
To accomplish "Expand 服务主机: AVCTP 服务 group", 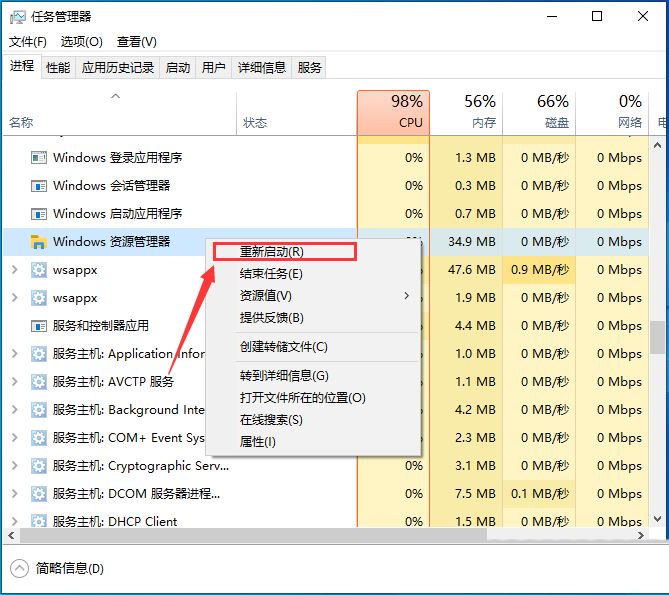I will [15, 381].
